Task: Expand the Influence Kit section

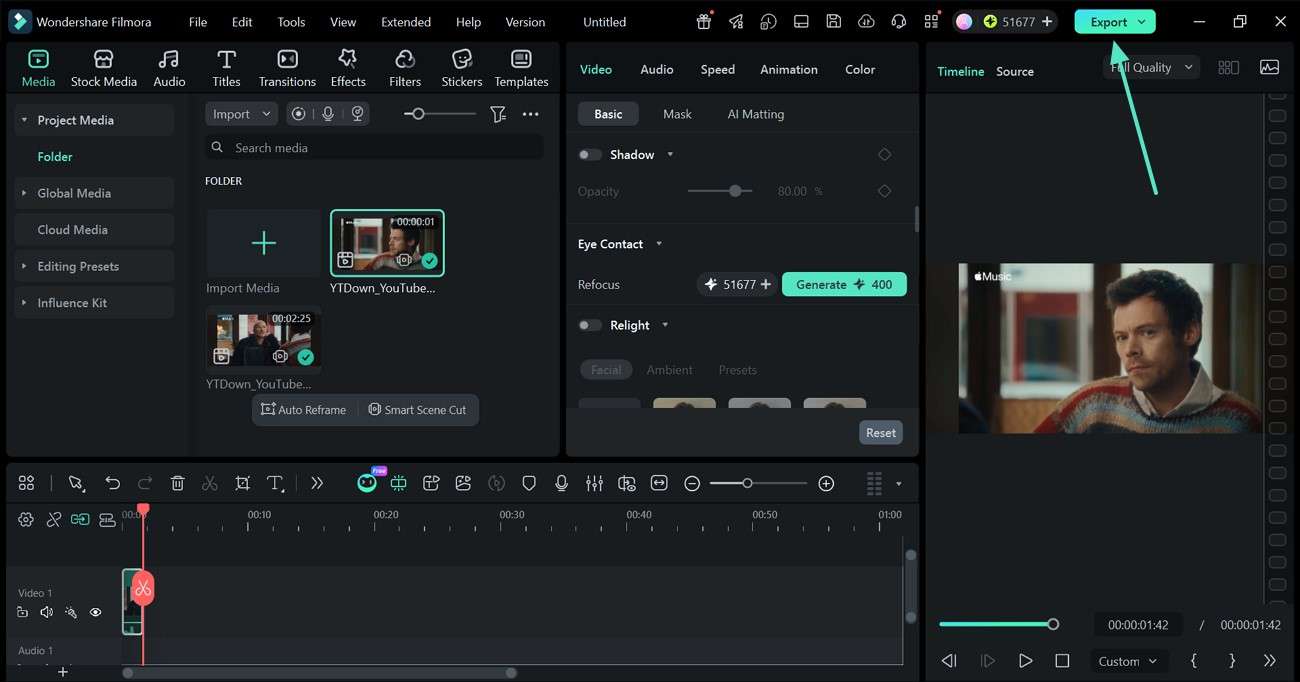Action: [x=23, y=303]
